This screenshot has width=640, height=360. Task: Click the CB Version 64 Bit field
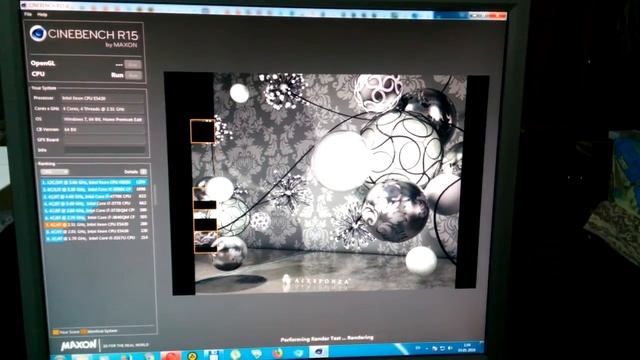[104, 129]
